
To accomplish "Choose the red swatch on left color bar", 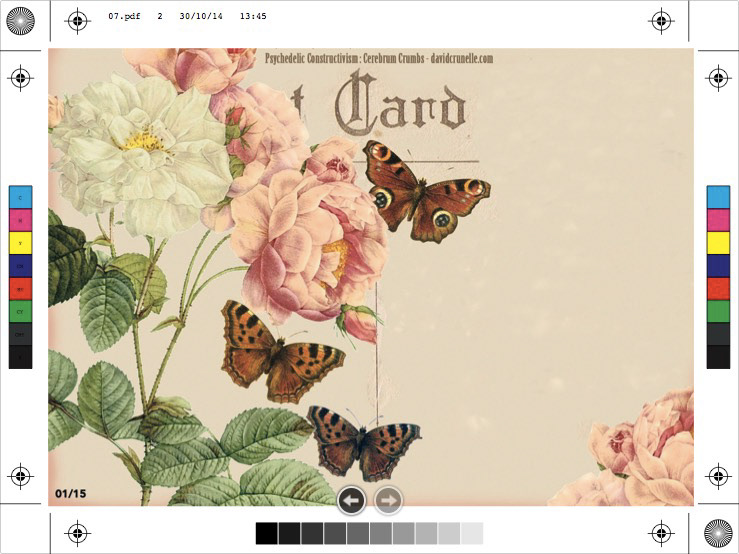I will click(x=20, y=288).
